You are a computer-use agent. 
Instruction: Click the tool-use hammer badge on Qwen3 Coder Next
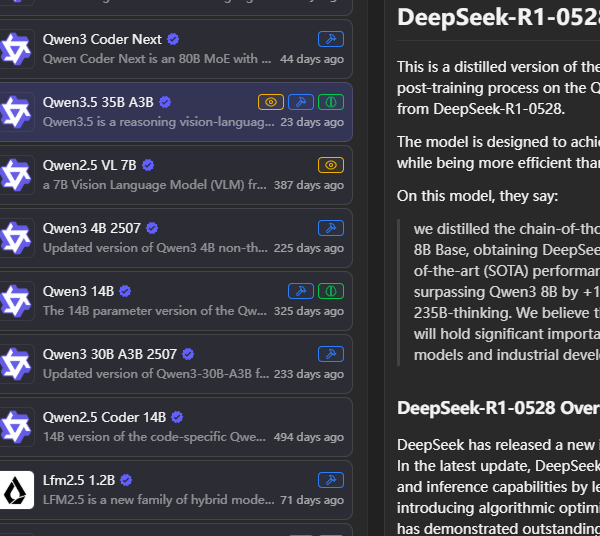coord(330,39)
